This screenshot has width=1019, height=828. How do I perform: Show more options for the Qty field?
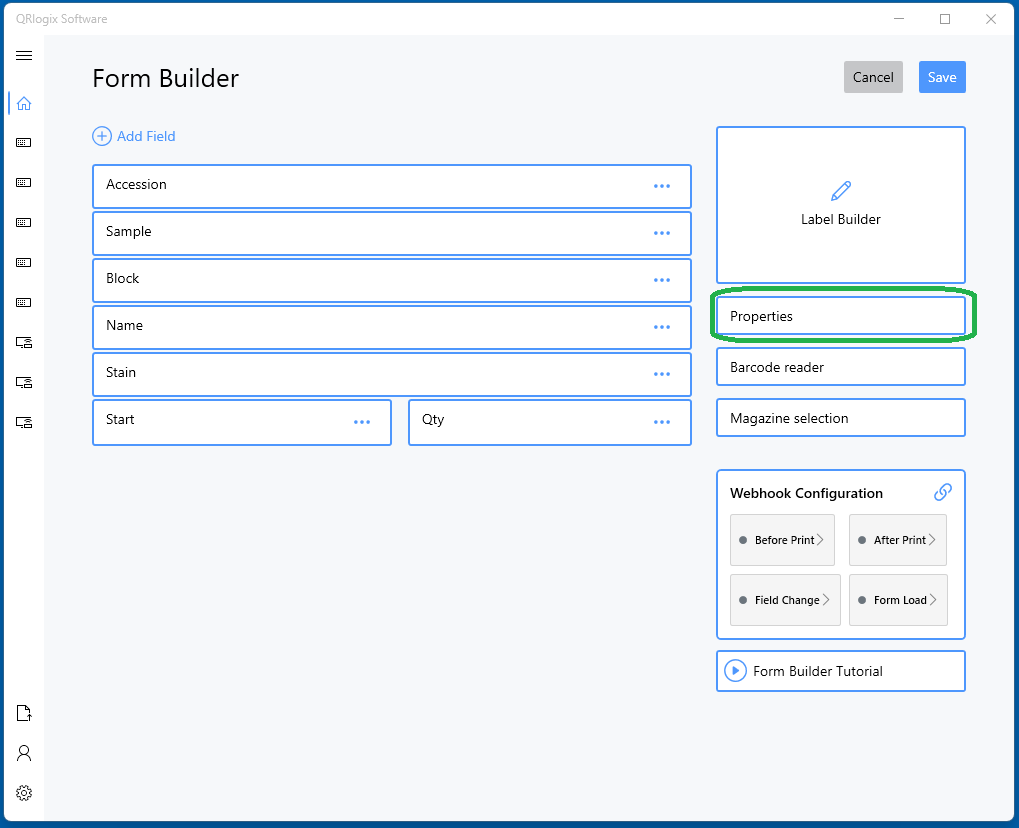click(x=661, y=422)
